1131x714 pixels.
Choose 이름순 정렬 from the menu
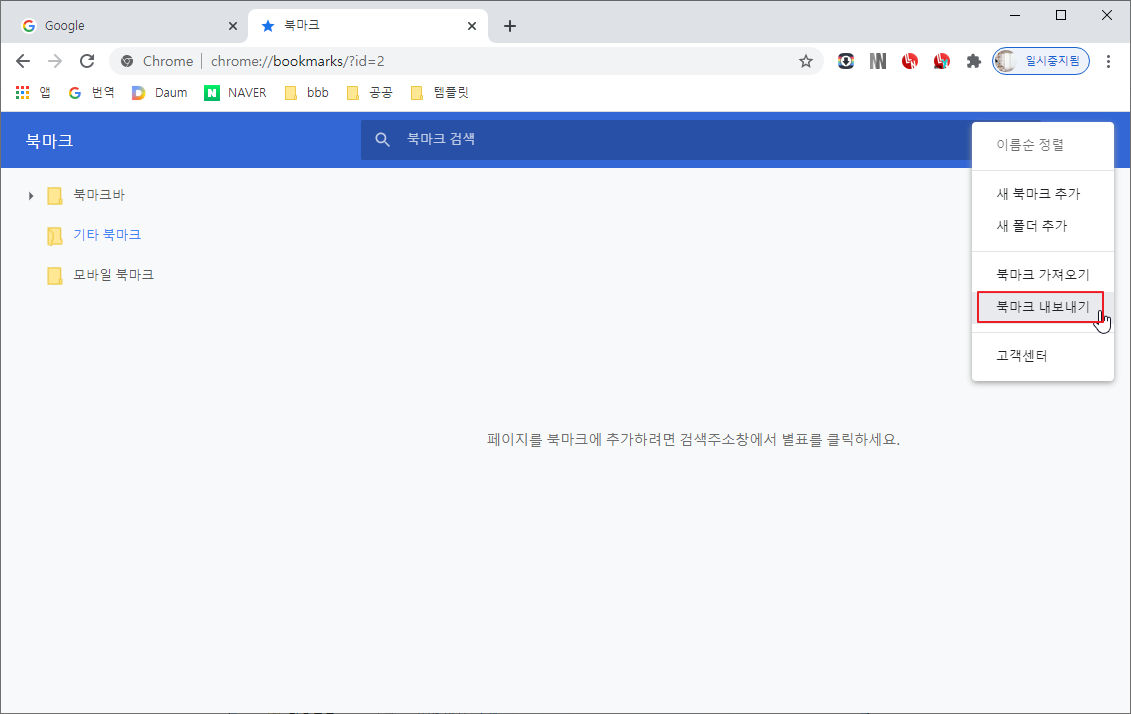pos(1043,145)
